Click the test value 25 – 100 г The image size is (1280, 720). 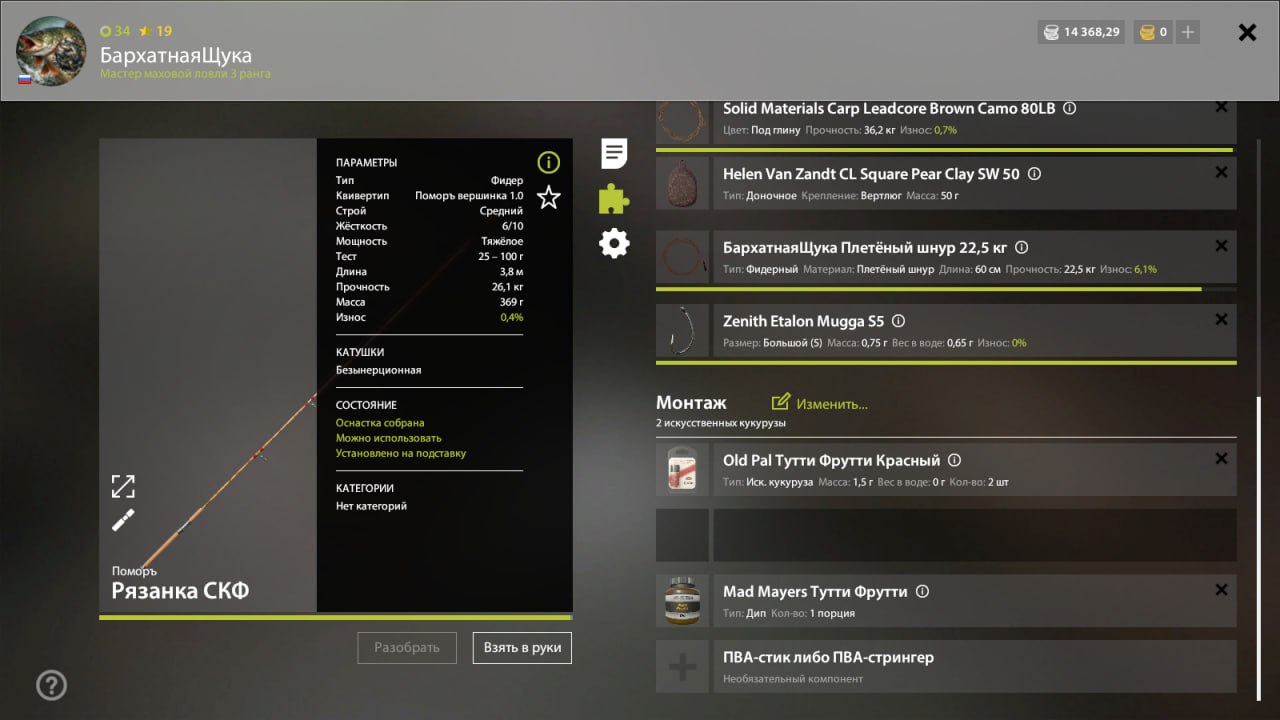tap(500, 257)
